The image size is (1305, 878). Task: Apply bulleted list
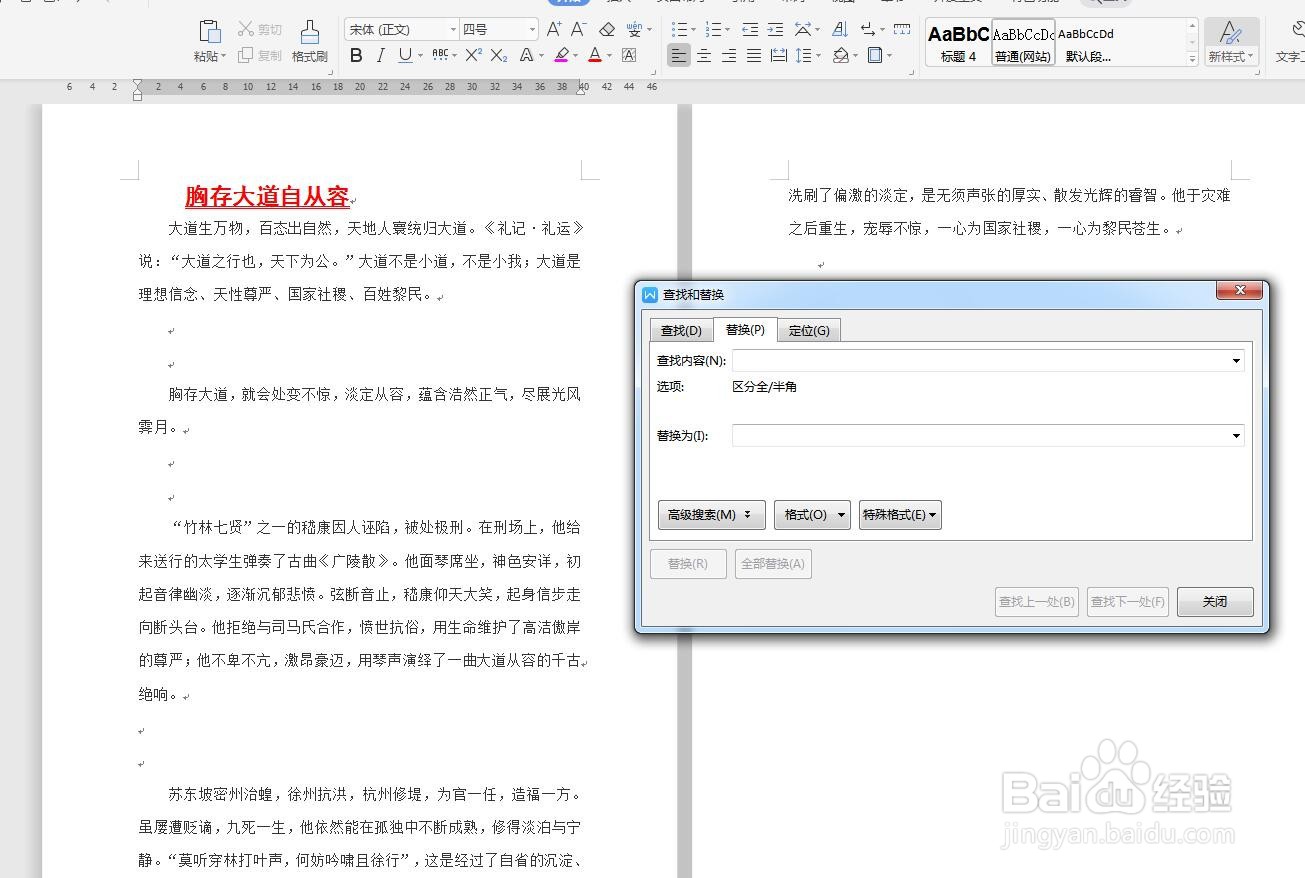point(679,30)
